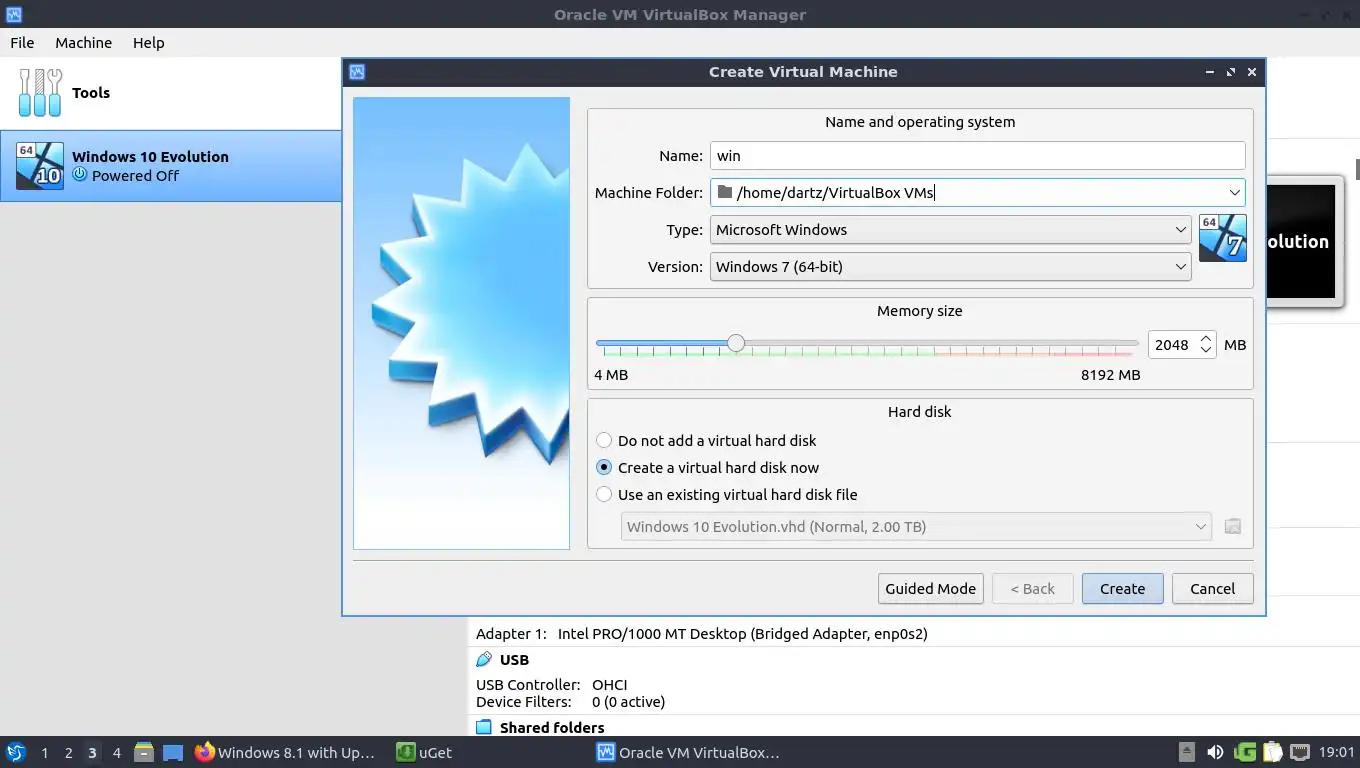Open the File menu
The height and width of the screenshot is (768, 1360).
[x=22, y=42]
